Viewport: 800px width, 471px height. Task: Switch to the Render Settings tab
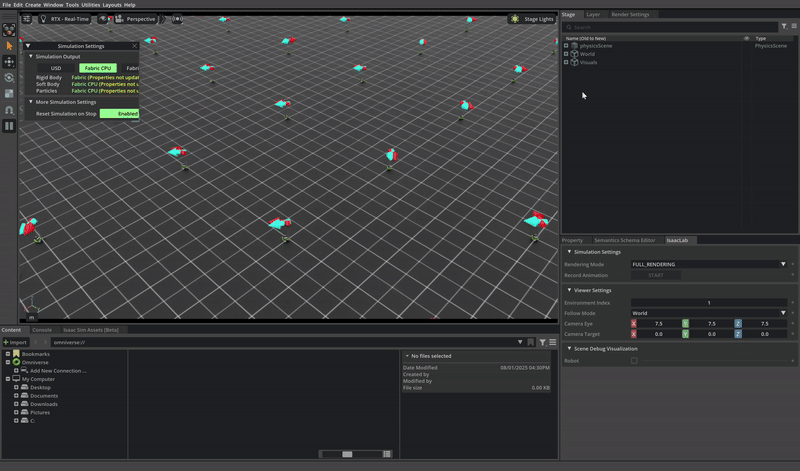point(630,14)
